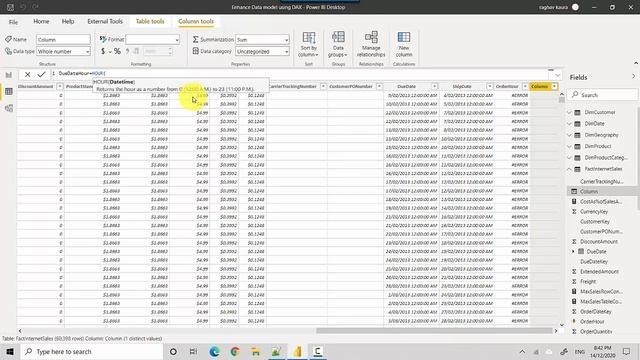Click the Save icon in title bar
The height and width of the screenshot is (360, 640).
(11, 7)
